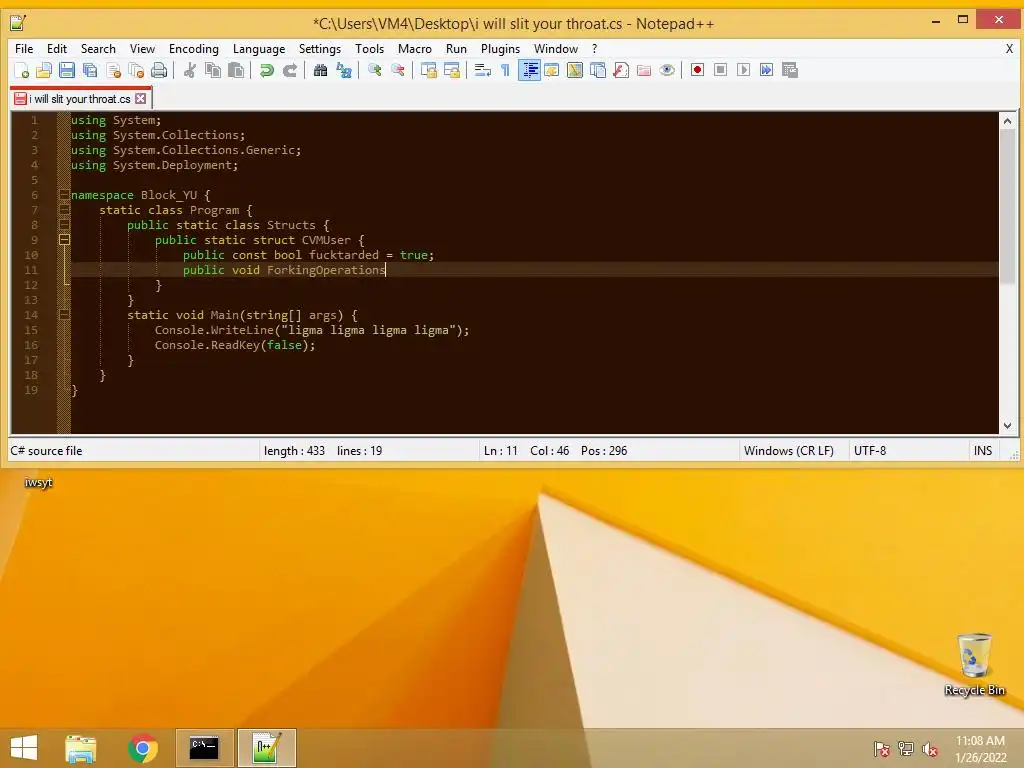
Task: Click the user defined language icon
Action: click(x=552, y=70)
